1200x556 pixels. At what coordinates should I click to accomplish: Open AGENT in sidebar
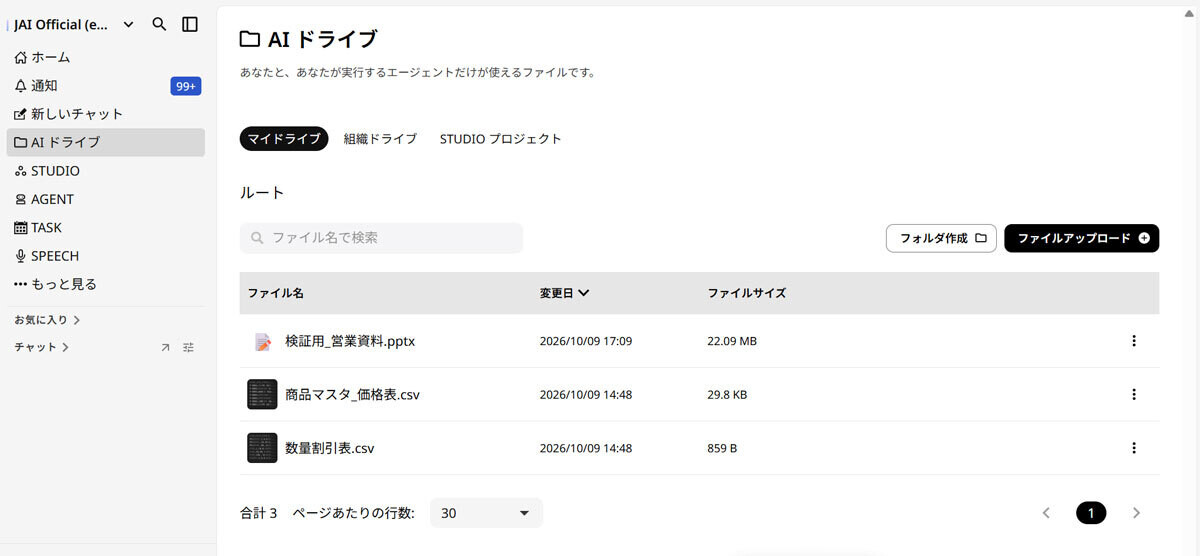(x=105, y=199)
